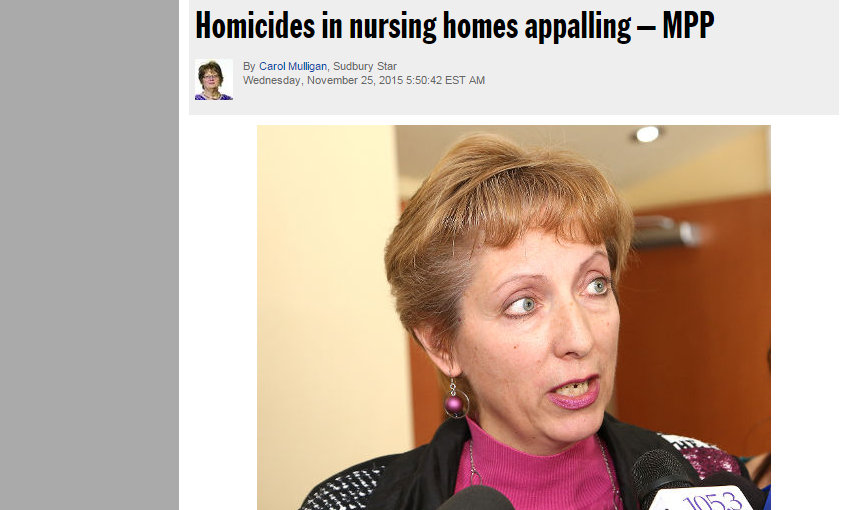Click the word appalling in the headline
The height and width of the screenshot is (510, 849).
(578, 27)
